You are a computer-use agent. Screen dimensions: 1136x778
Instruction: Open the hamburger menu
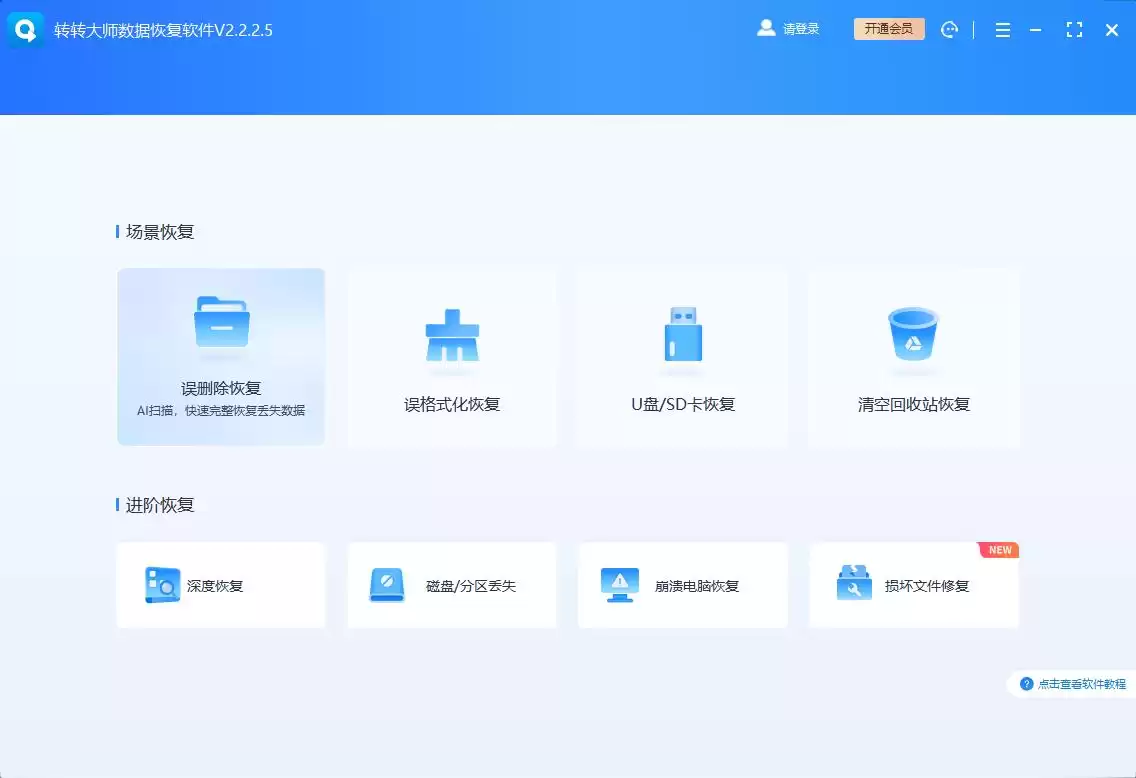tap(1002, 29)
